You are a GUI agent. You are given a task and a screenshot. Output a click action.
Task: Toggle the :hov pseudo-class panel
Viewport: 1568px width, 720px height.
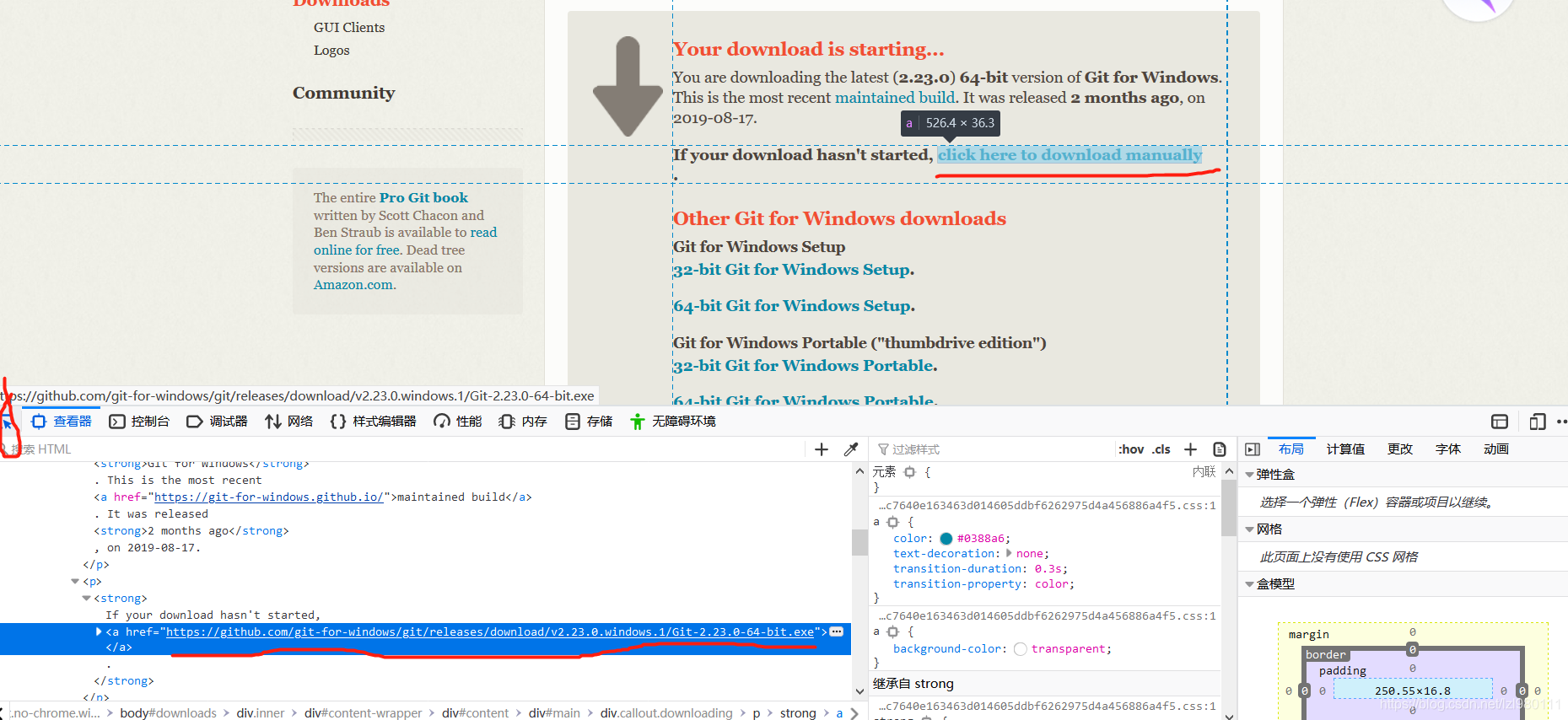pyautogui.click(x=1131, y=449)
